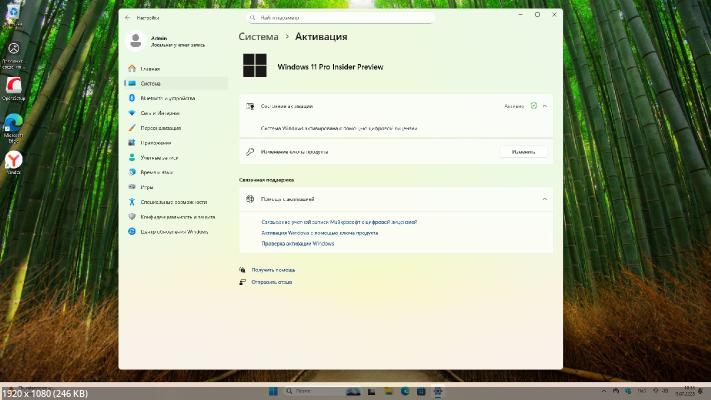Click the Settings gear taskbar icon
711x400 pixels.
438,391
